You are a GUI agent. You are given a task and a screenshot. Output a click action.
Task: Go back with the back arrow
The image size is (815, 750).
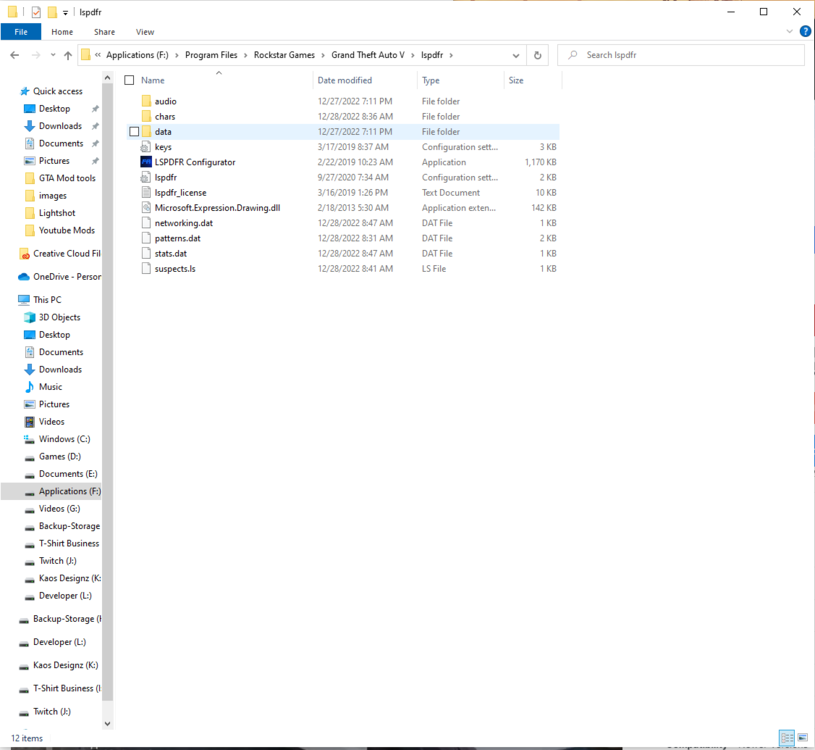[15, 55]
